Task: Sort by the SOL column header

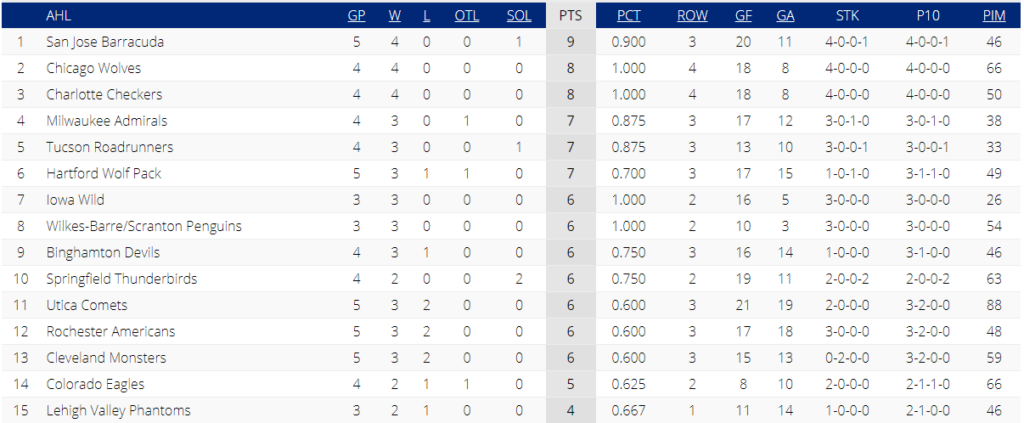Action: click(x=519, y=16)
